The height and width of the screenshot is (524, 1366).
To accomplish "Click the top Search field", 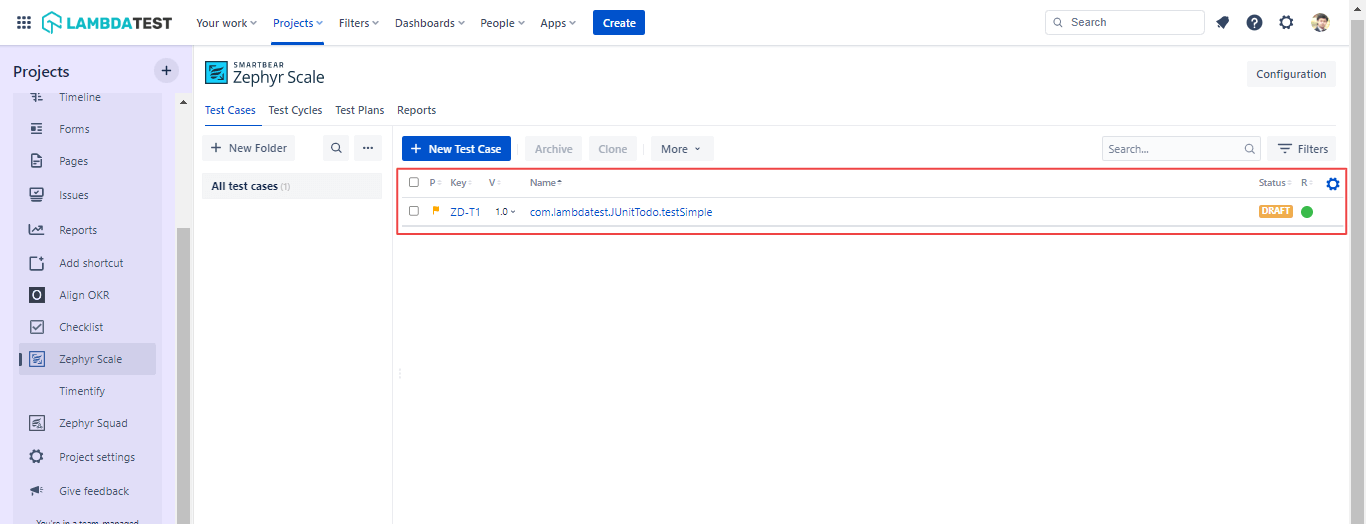I will tap(1125, 22).
